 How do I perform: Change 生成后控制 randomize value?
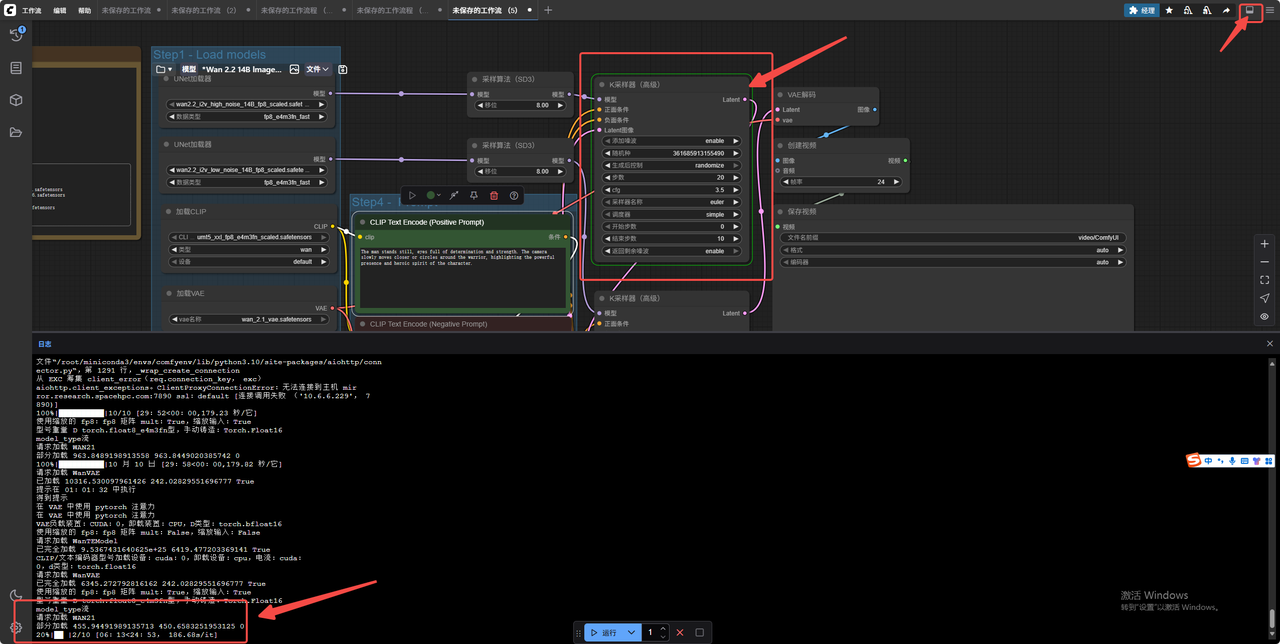pyautogui.click(x=671, y=165)
